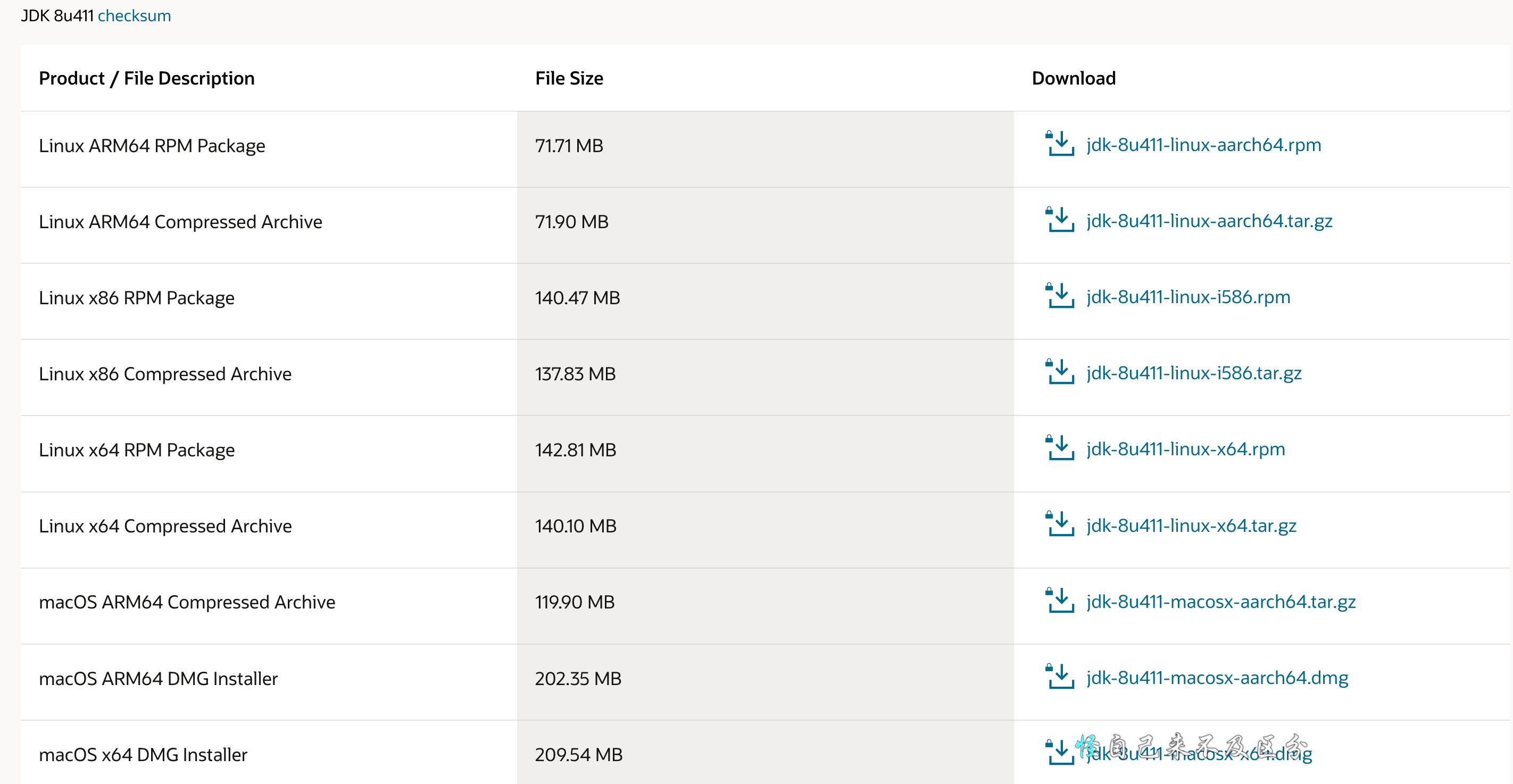Select macOS ARM64 DMG Installer text
The width and height of the screenshot is (1513, 784).
[x=158, y=678]
